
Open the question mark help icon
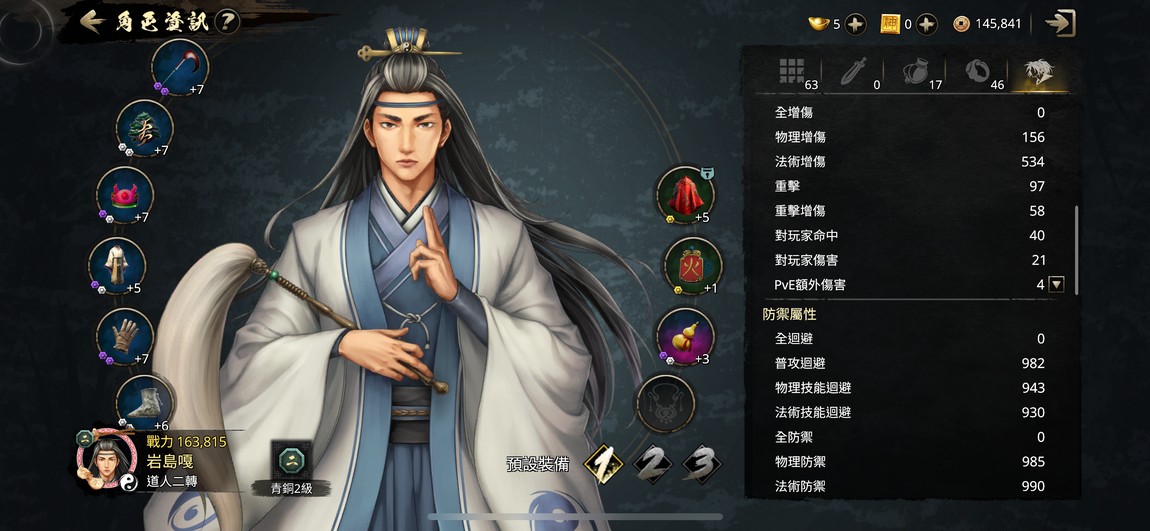click(228, 22)
